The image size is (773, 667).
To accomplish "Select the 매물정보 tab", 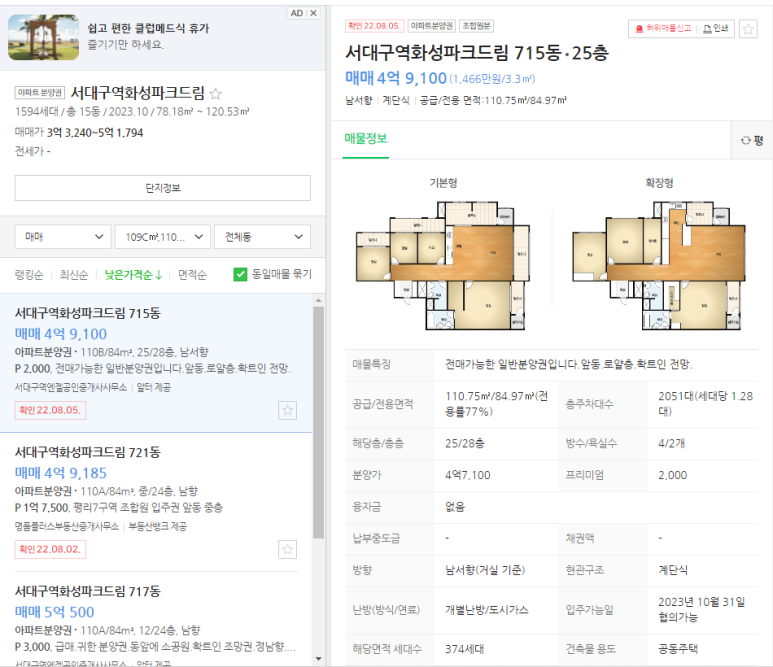I will click(x=366, y=139).
